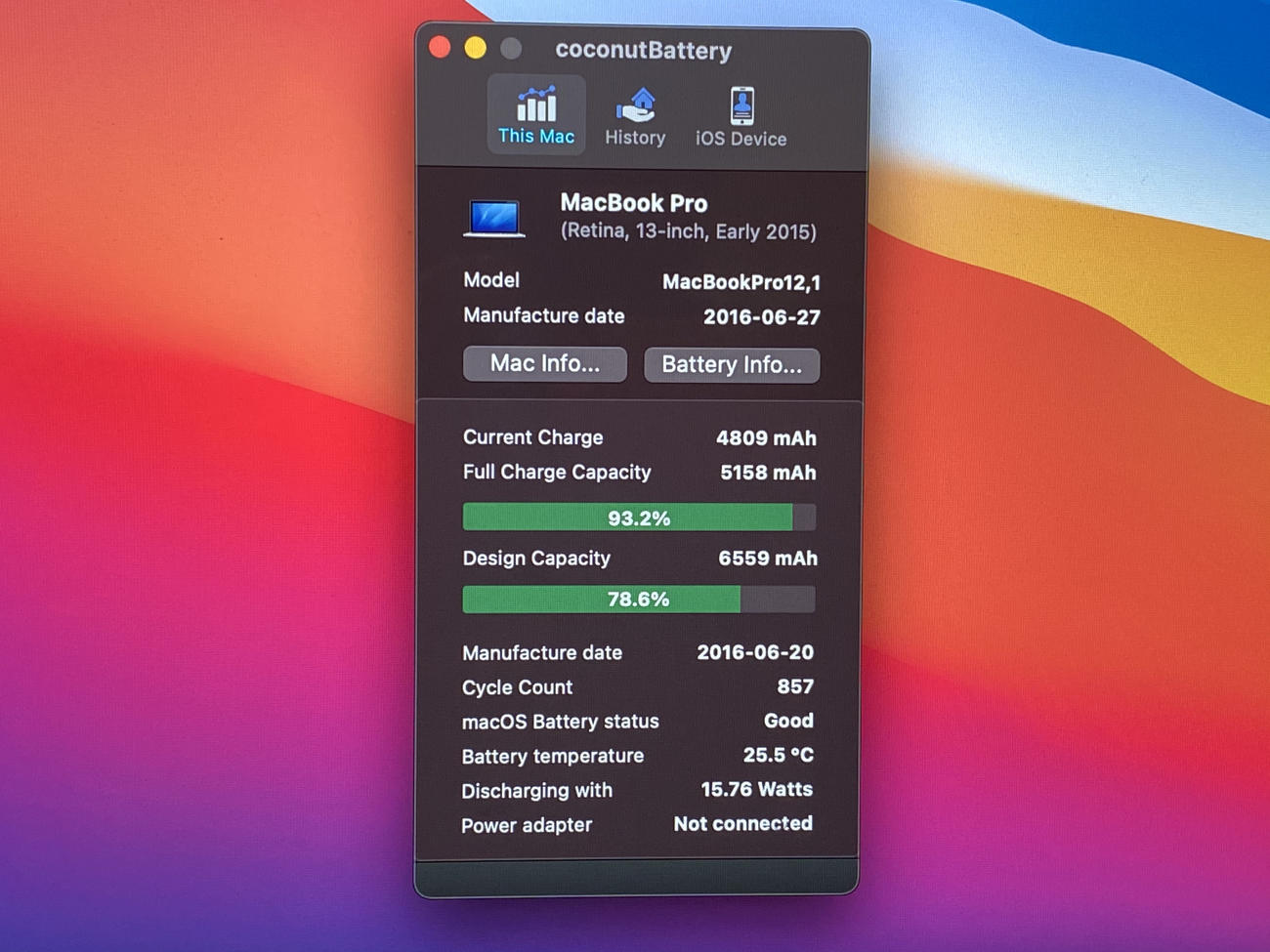Click the Retina, 13-inch, Early 2015 subtitle
Screen dimensions: 1270x952
point(689,231)
